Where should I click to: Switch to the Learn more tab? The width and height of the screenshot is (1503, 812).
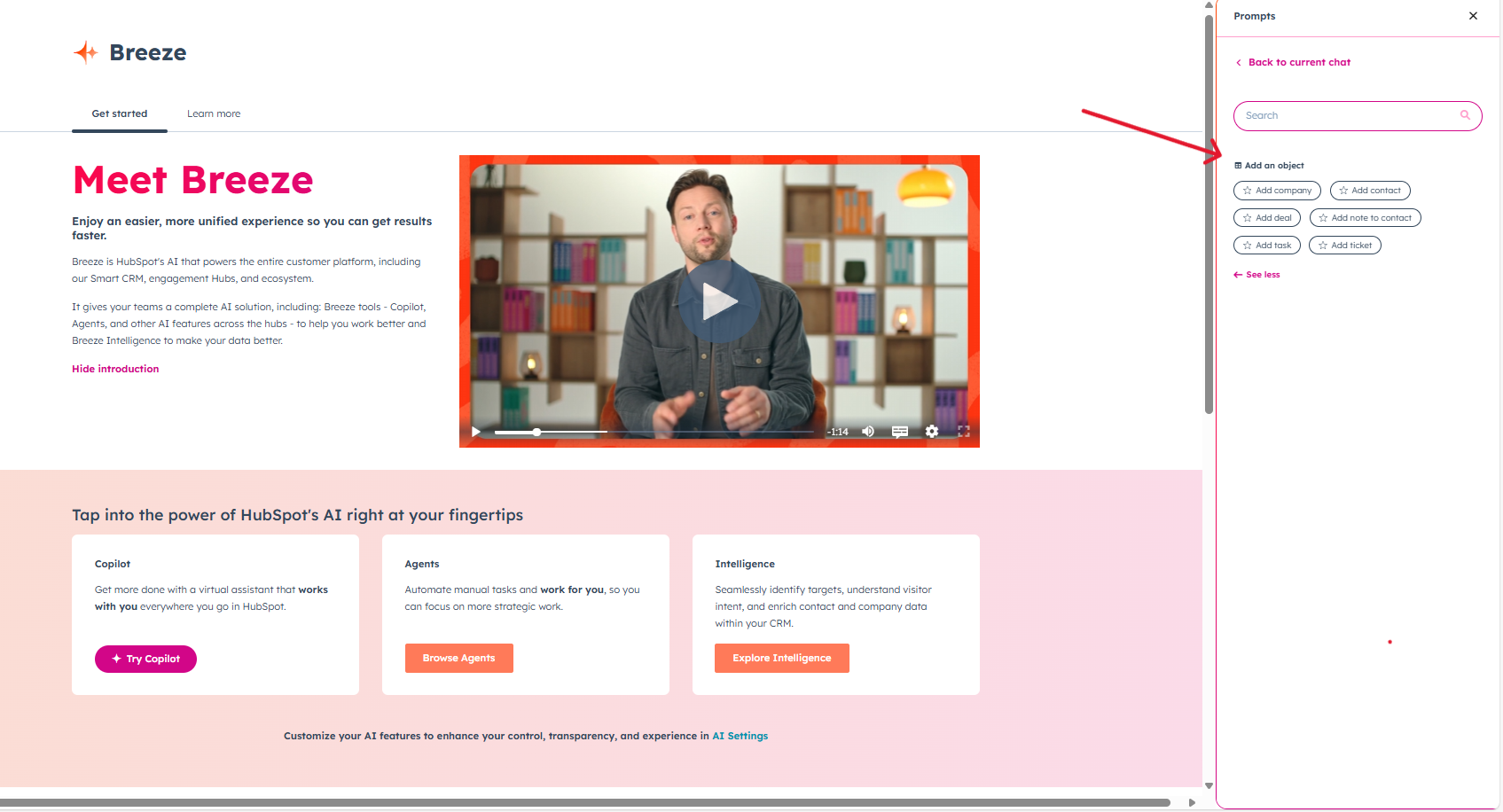click(213, 113)
